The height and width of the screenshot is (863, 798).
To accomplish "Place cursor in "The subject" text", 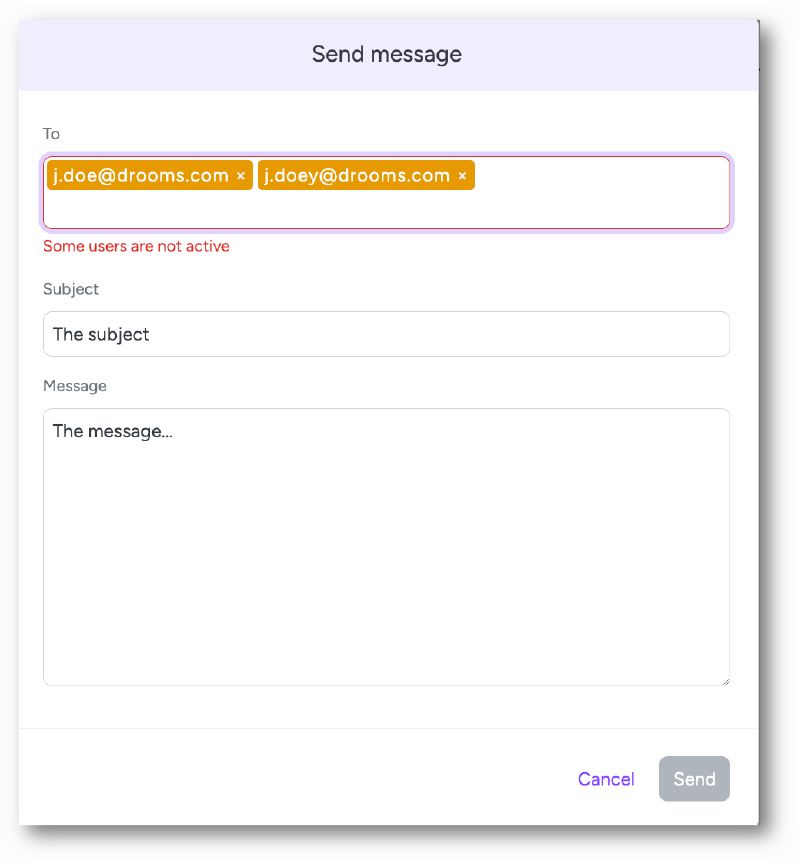I will tap(101, 334).
